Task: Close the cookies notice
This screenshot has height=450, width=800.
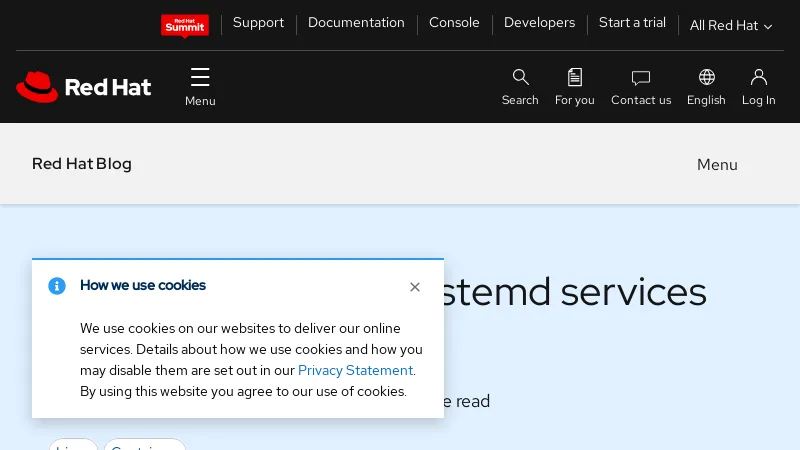Action: pos(415,287)
